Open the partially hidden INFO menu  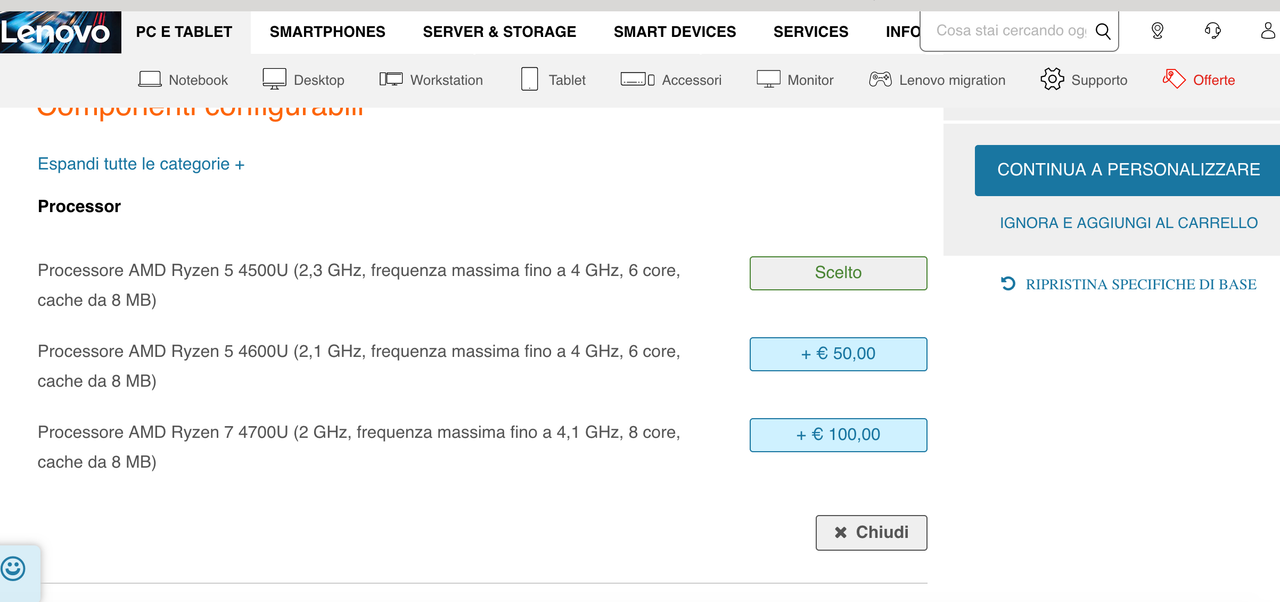(x=902, y=32)
